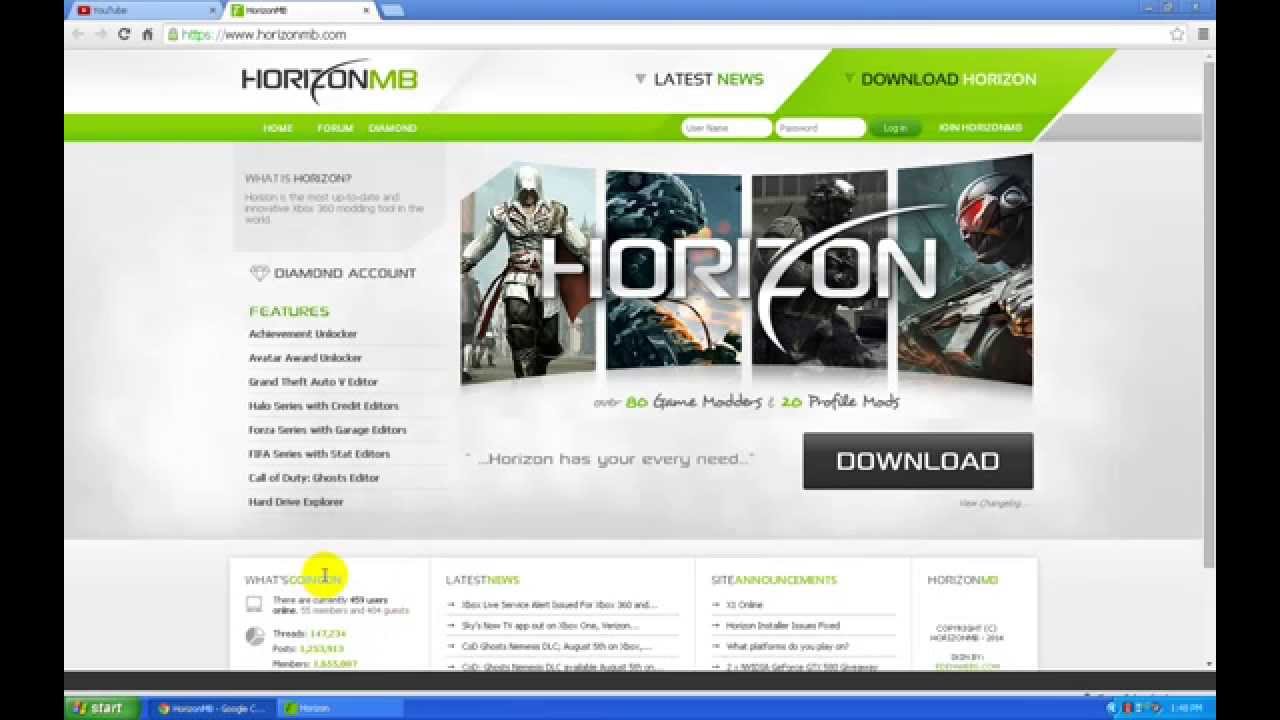Viewport: 1280px width, 720px height.
Task: Open the Achievement Unlocker feature
Action: [303, 334]
